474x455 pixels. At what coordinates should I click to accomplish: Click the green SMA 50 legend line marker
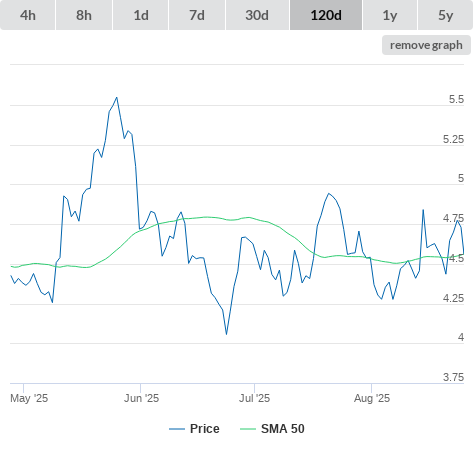point(248,429)
